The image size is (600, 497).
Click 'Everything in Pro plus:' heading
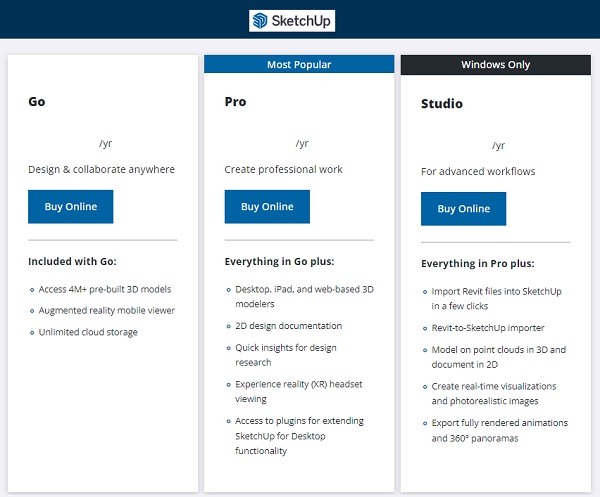(478, 263)
